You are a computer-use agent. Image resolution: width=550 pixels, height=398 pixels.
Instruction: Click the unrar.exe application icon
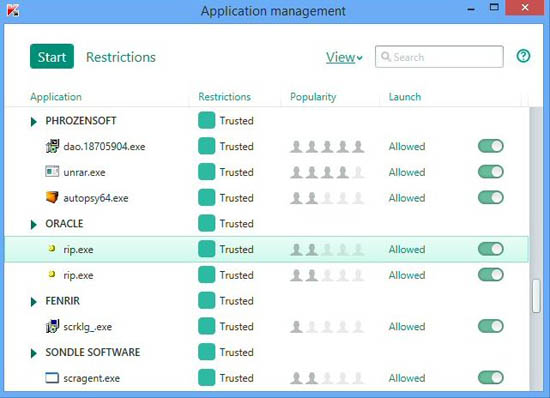click(52, 172)
